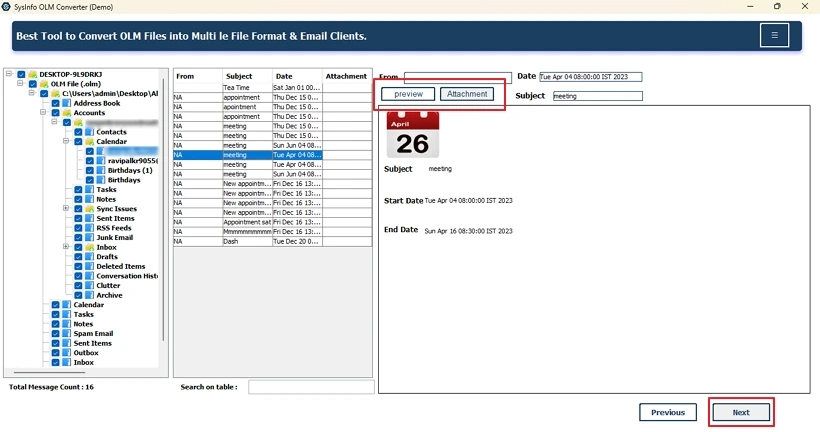This screenshot has width=820, height=432.
Task: Expand the Sync Issues node
Action: (x=66, y=208)
